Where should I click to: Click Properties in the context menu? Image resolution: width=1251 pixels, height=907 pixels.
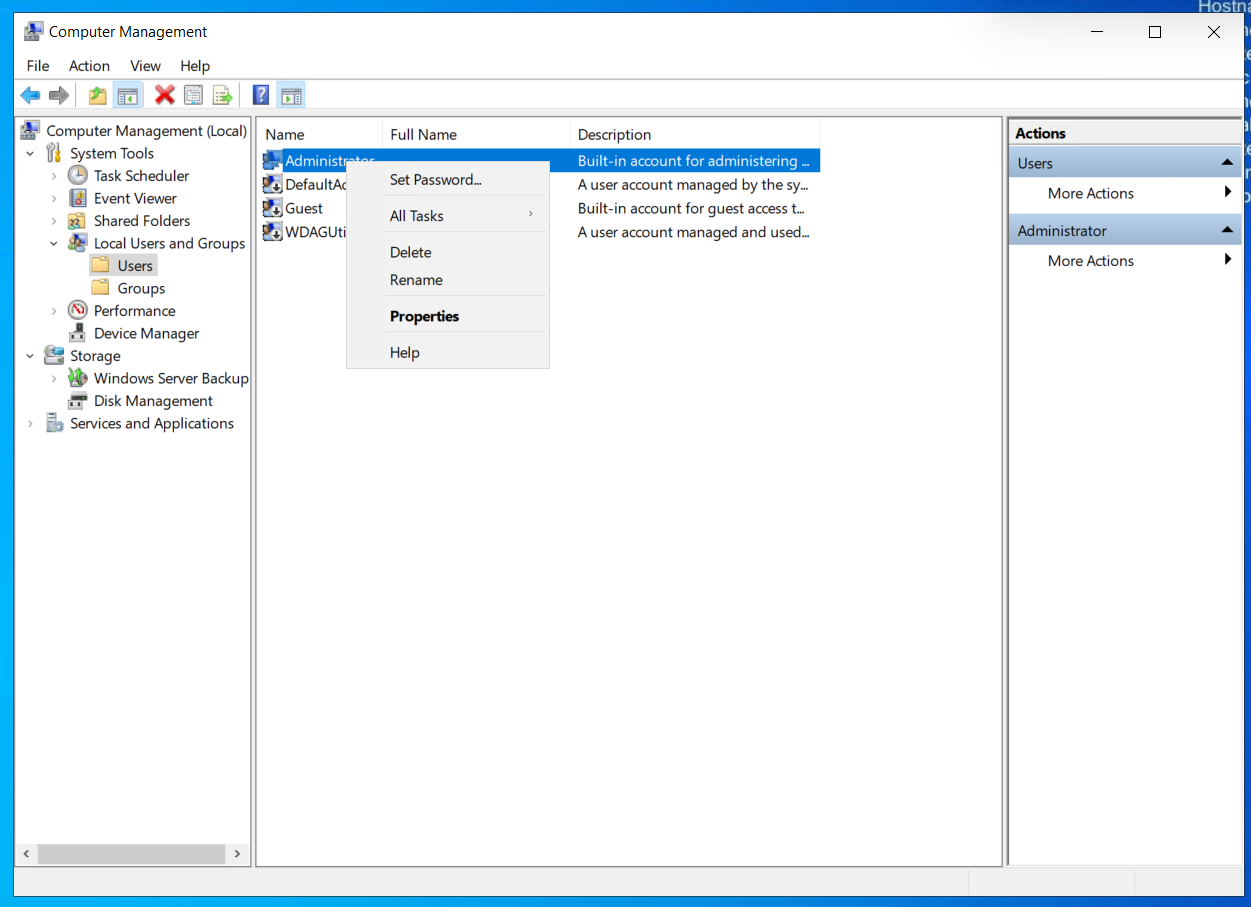click(424, 316)
